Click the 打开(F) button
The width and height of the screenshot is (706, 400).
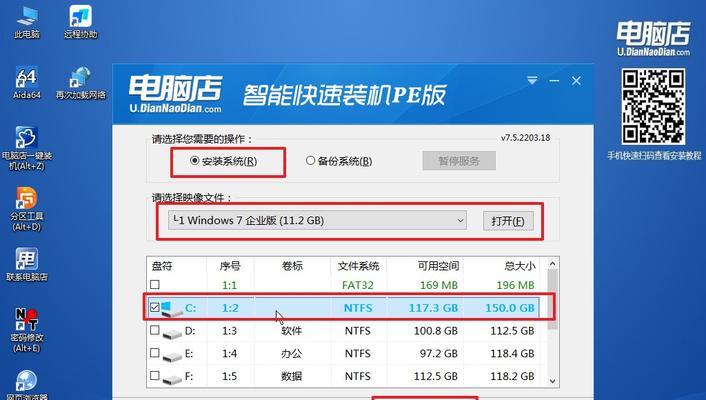pyautogui.click(x=508, y=221)
